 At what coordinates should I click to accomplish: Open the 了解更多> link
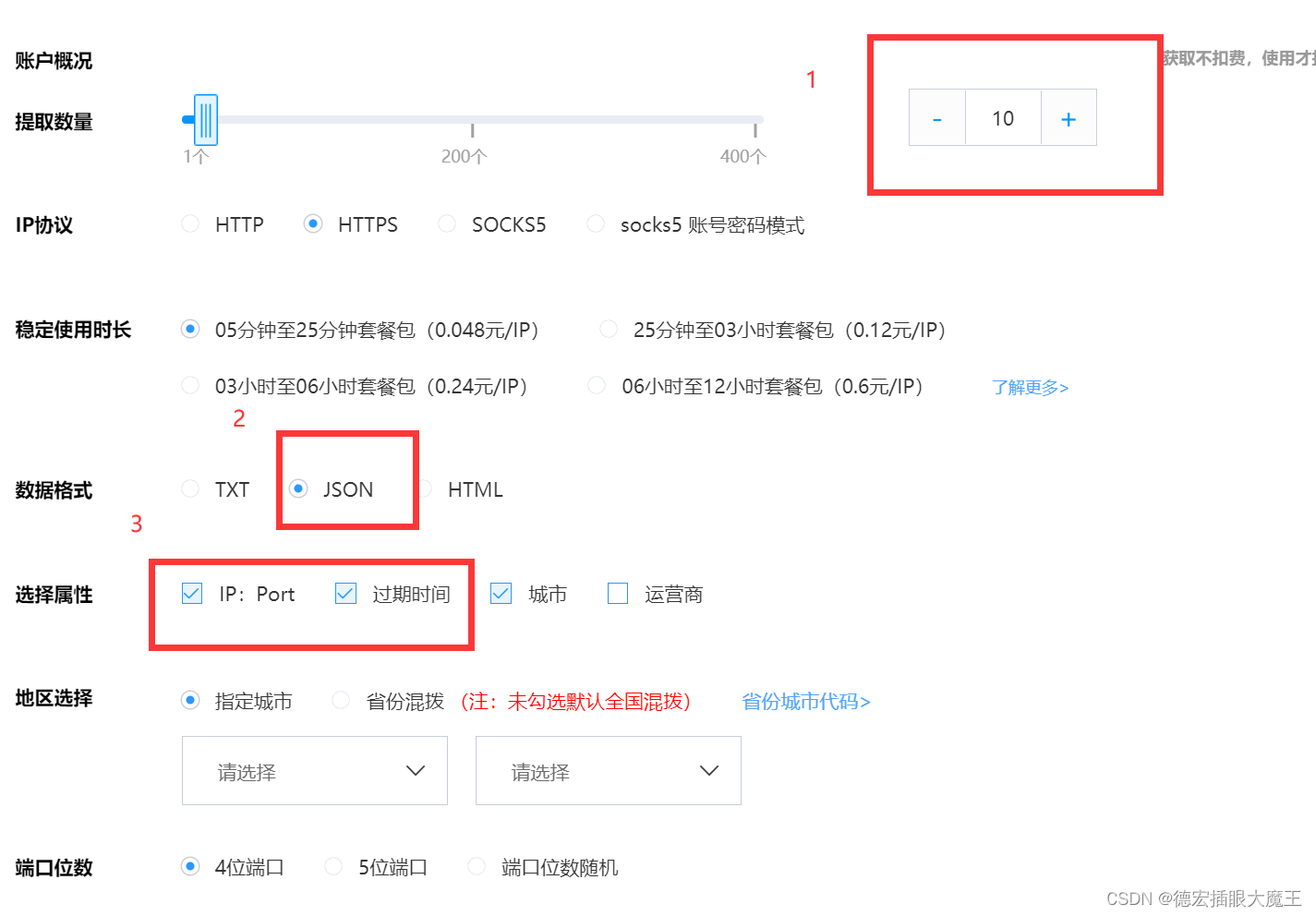pos(1031,387)
